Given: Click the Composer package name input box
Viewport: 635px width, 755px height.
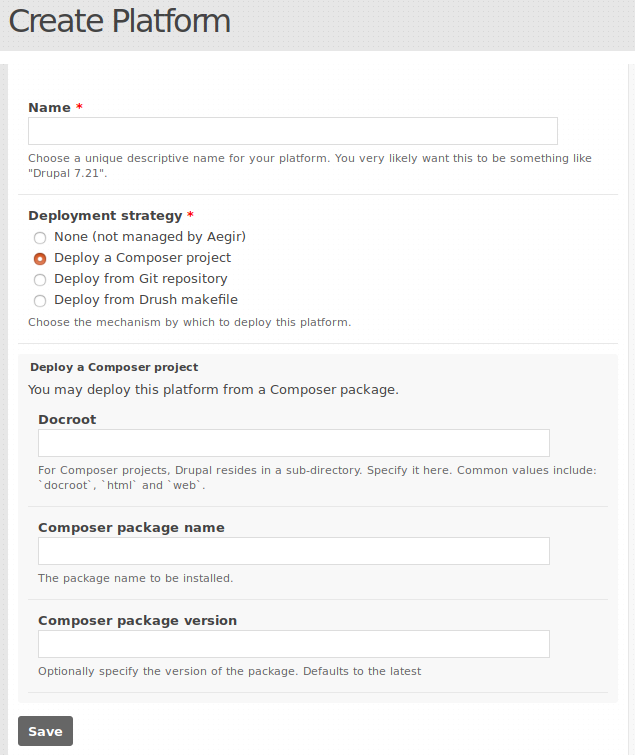Looking at the screenshot, I should coord(293,551).
